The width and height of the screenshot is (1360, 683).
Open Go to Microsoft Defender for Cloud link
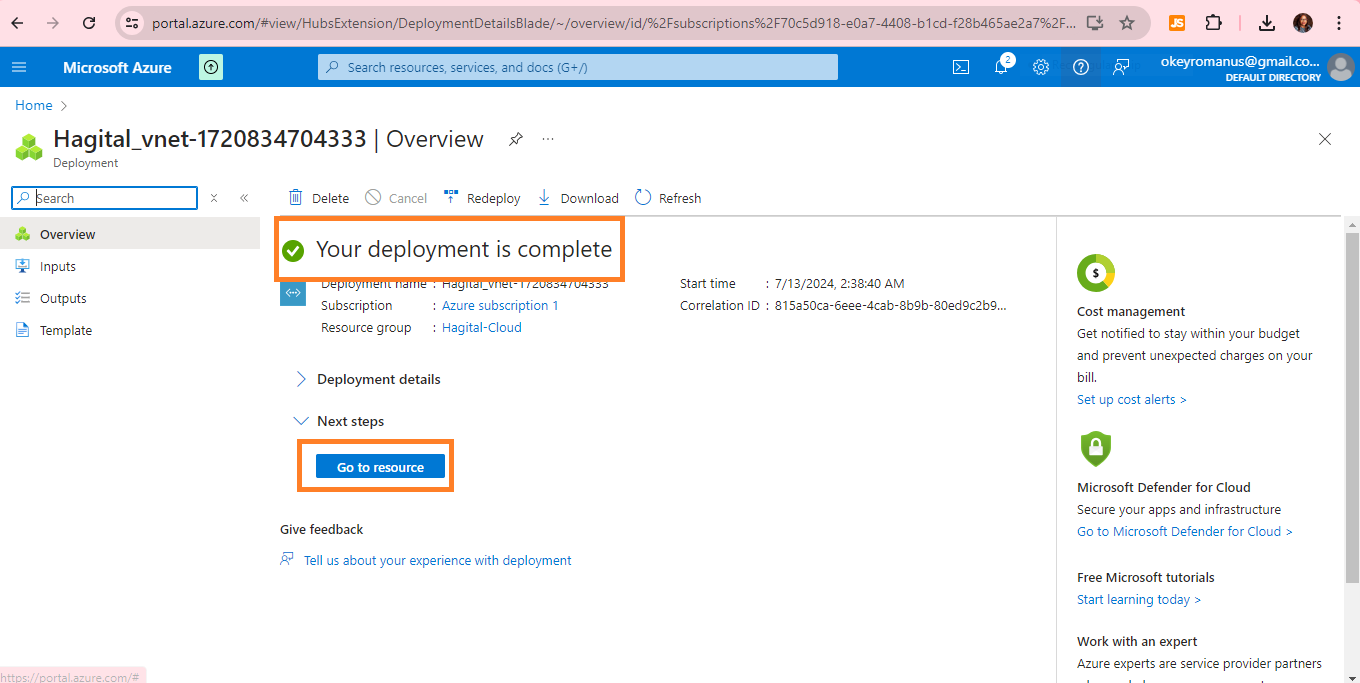1184,532
